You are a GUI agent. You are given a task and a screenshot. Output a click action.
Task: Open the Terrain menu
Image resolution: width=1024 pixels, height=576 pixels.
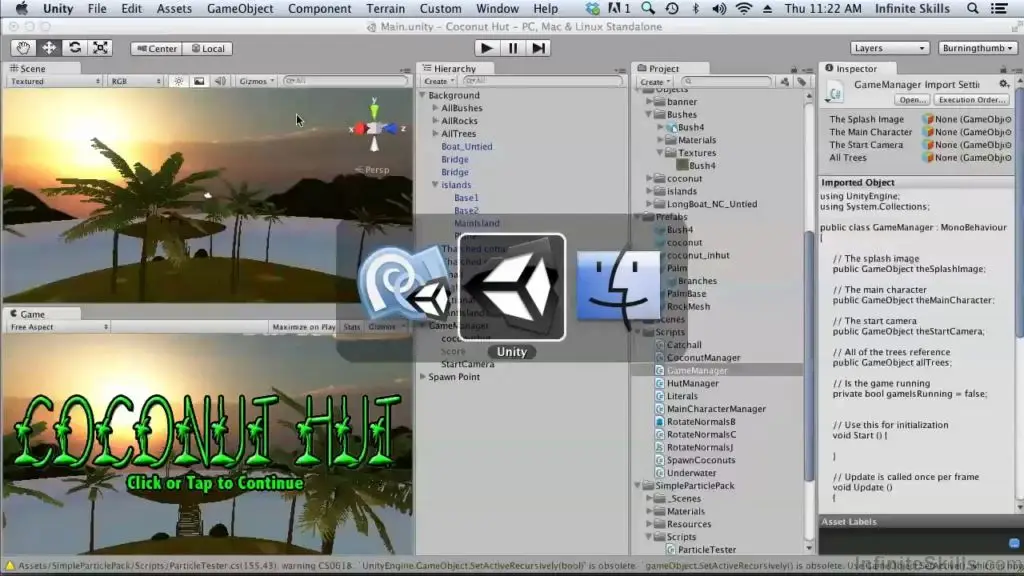click(385, 8)
